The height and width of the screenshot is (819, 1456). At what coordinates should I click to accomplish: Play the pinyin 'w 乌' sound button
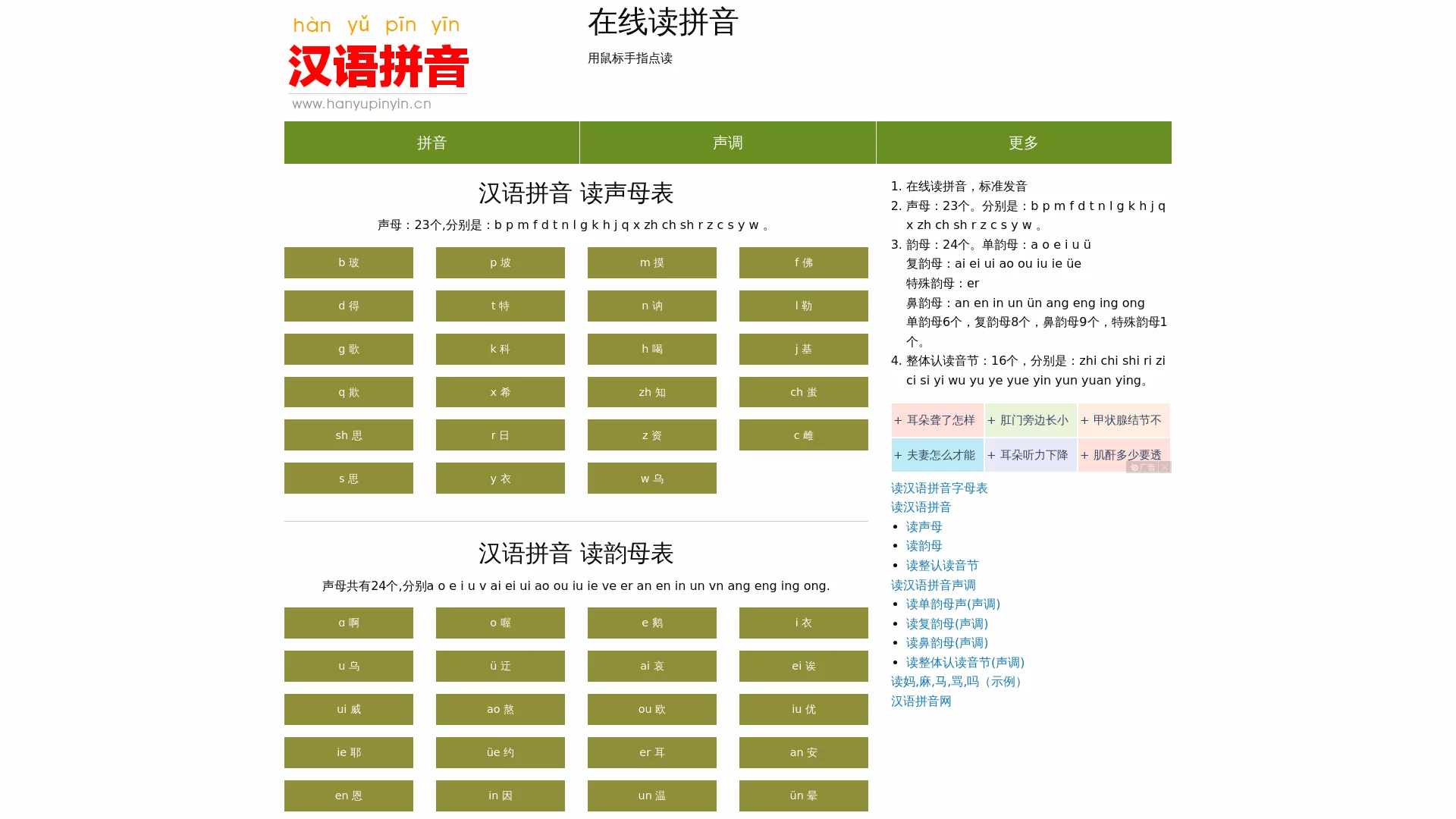tap(651, 478)
